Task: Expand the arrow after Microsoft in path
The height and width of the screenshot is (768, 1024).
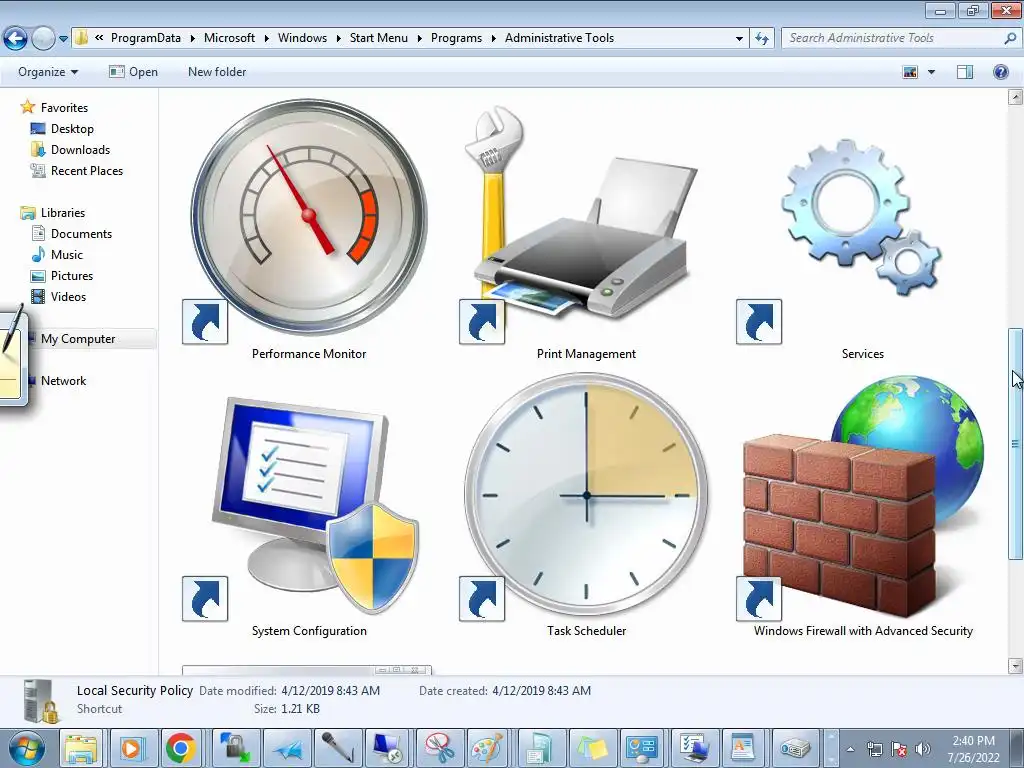Action: pos(266,39)
